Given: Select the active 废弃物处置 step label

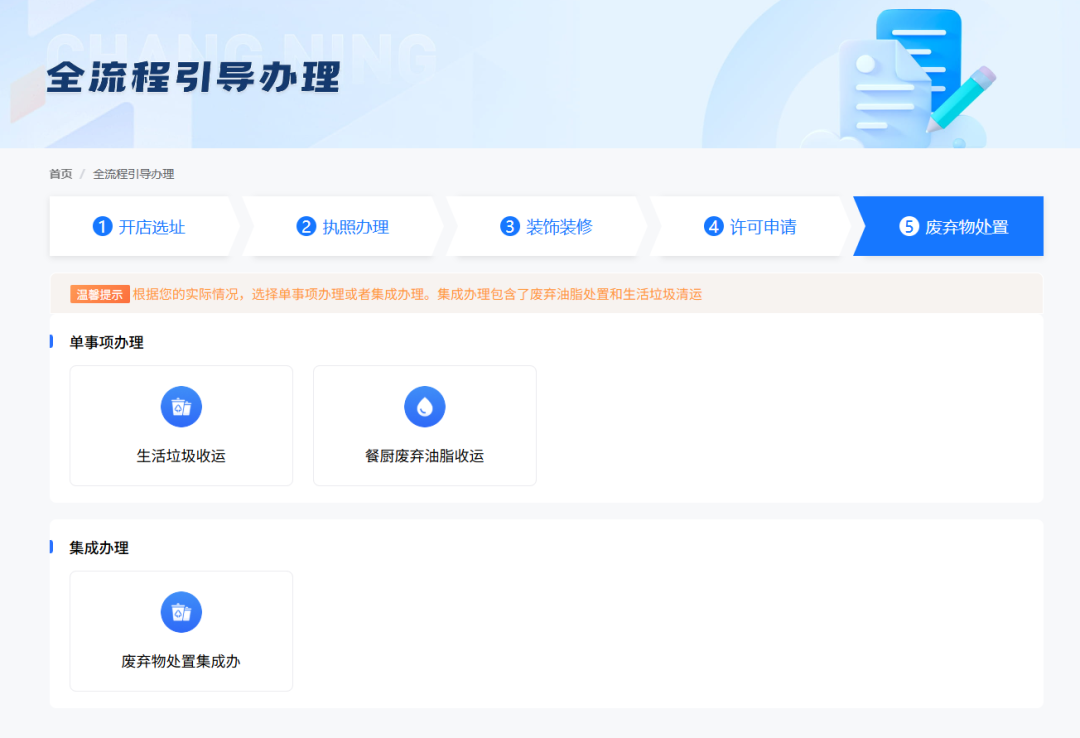Looking at the screenshot, I should 966,227.
